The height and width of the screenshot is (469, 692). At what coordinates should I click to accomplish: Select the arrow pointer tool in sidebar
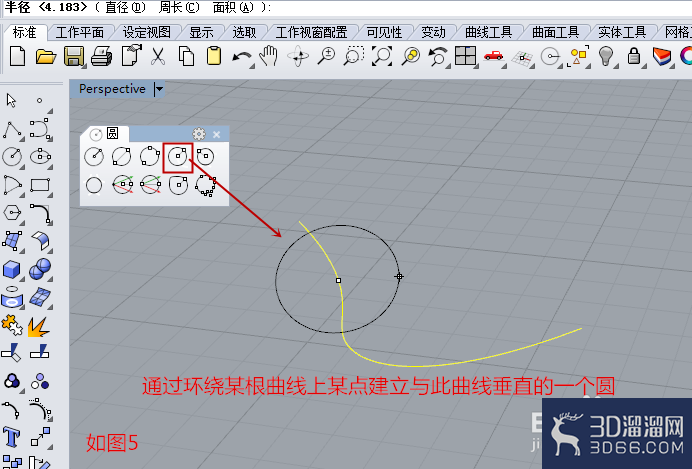pyautogui.click(x=11, y=101)
